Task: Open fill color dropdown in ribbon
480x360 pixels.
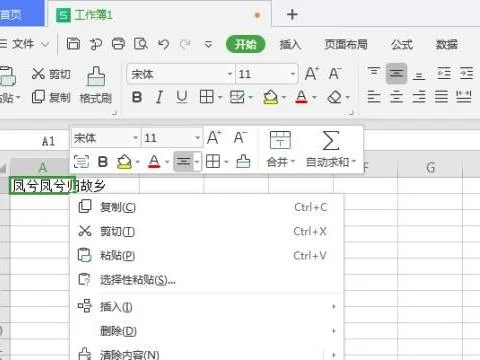Action: tap(284, 97)
